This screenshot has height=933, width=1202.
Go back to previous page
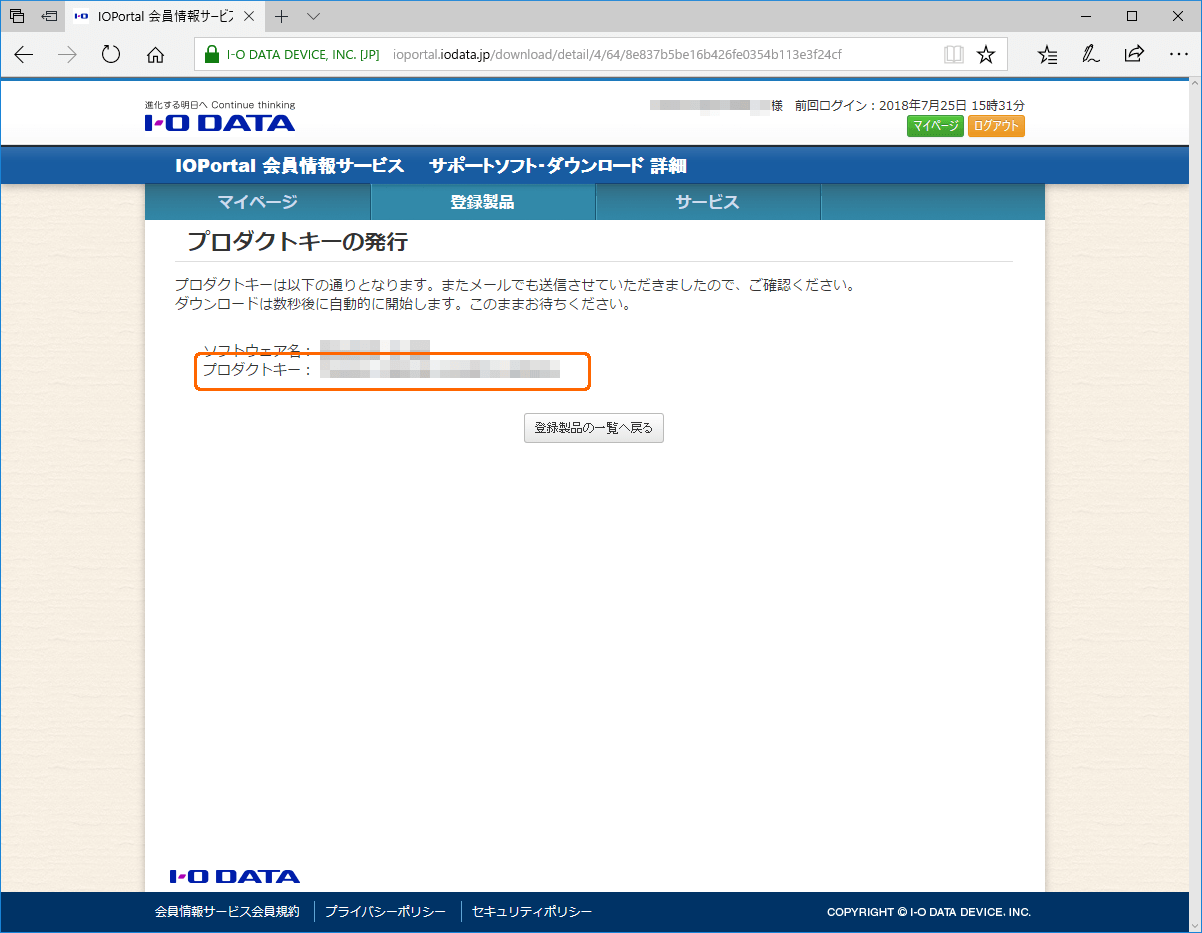(x=24, y=55)
